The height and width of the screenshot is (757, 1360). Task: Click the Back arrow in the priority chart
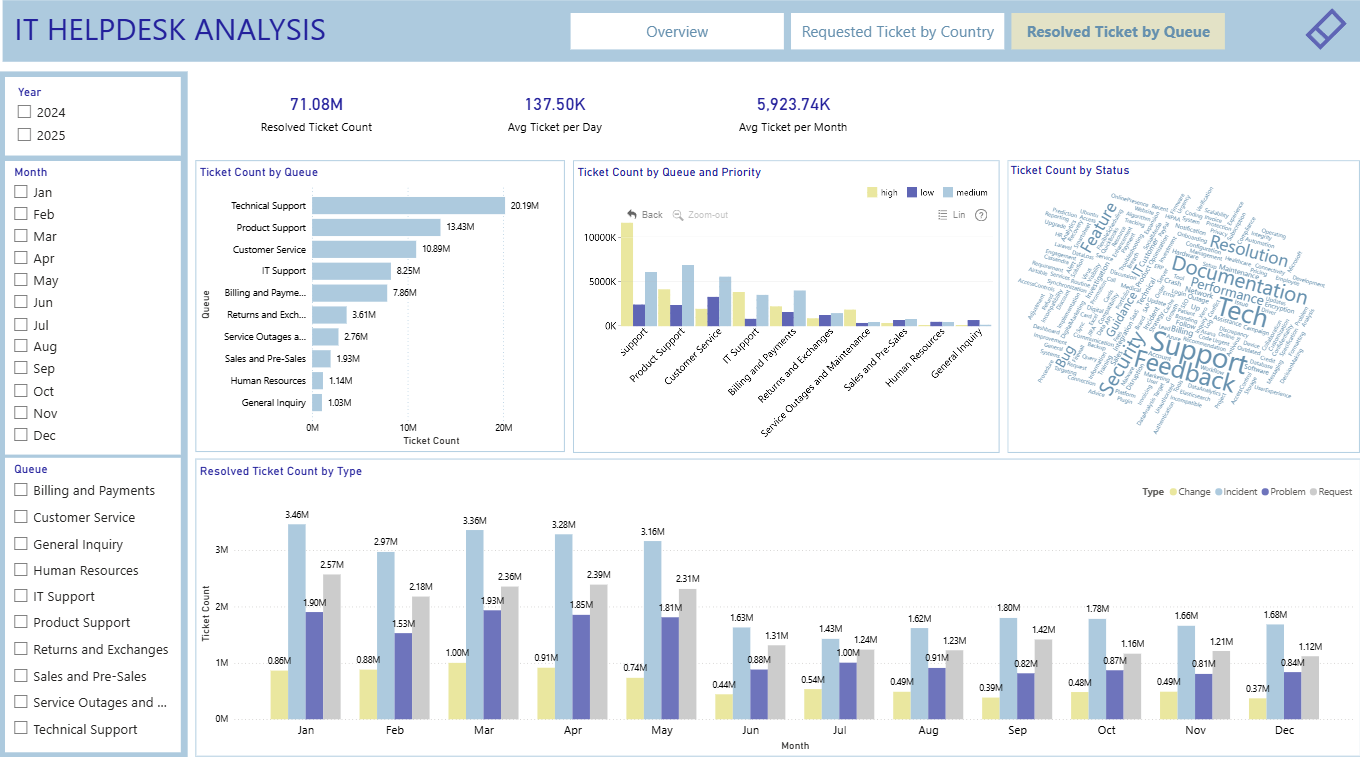[632, 215]
